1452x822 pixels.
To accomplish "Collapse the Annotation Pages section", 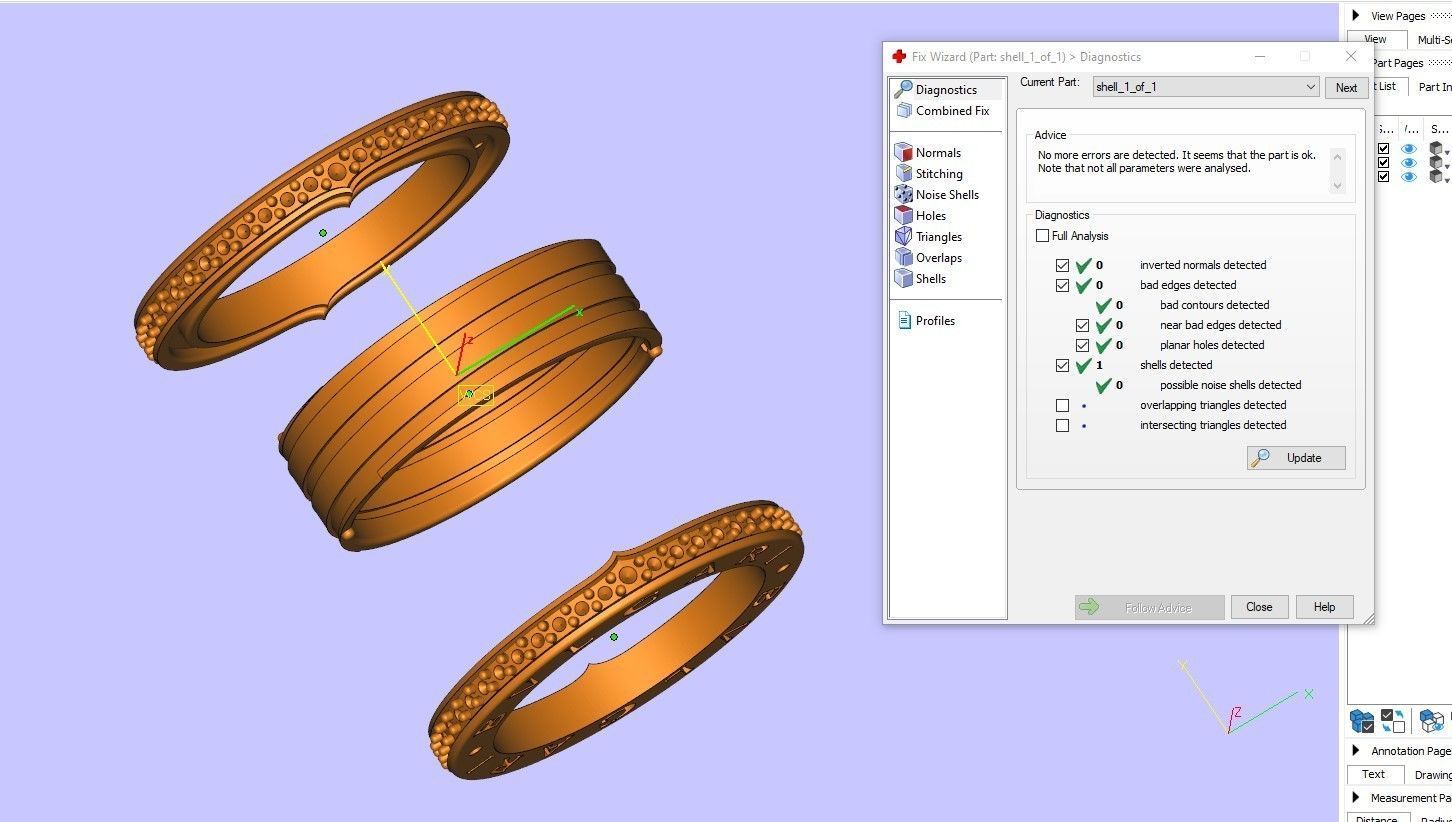I will pos(1356,751).
